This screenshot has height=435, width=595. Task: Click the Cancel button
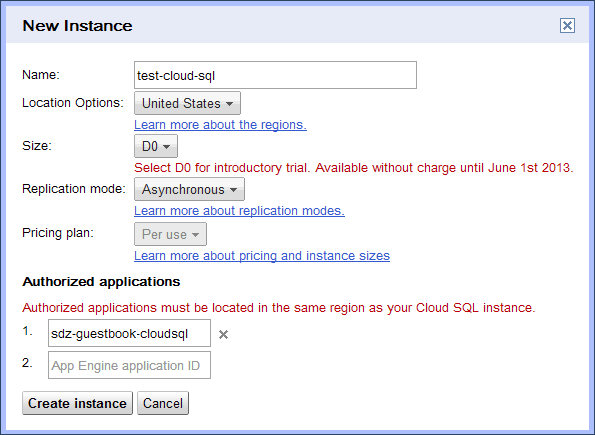click(x=163, y=403)
